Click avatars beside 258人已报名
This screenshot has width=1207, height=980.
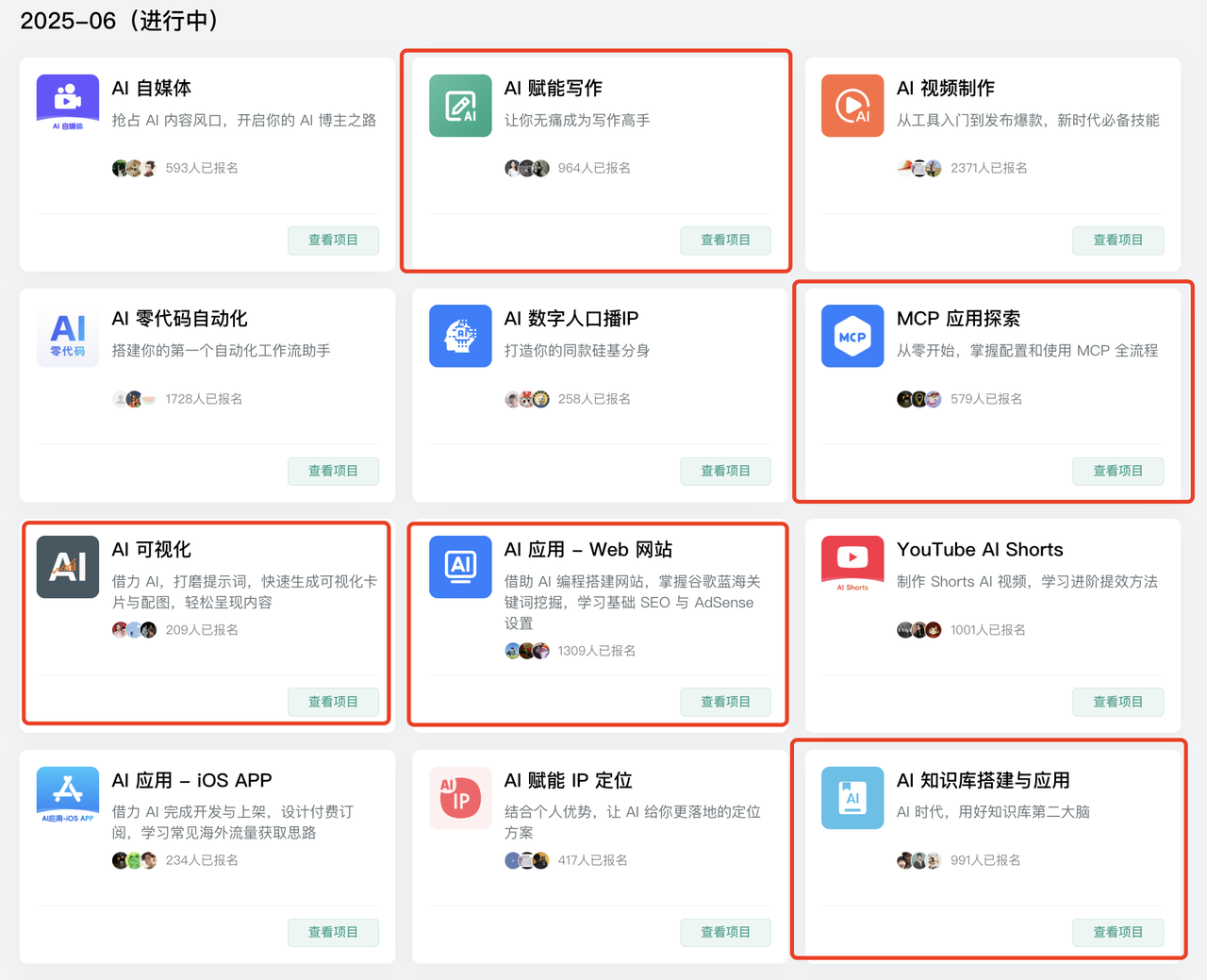click(x=527, y=399)
